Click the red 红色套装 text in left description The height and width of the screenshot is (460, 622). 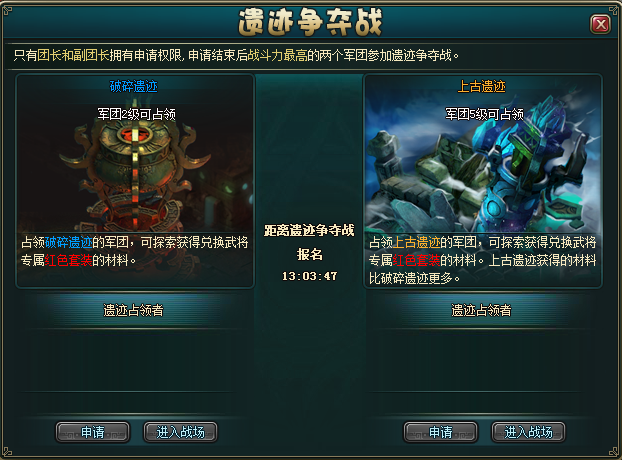68,260
